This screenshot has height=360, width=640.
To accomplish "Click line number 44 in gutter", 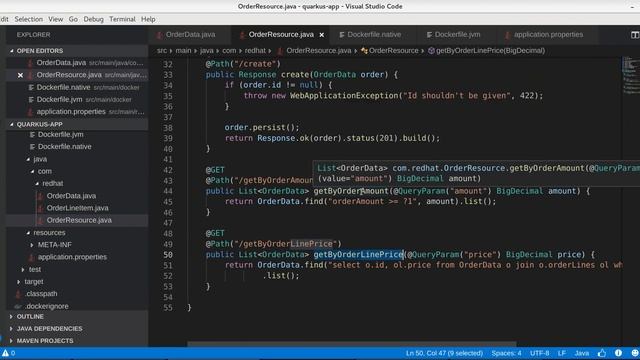I will tap(167, 191).
